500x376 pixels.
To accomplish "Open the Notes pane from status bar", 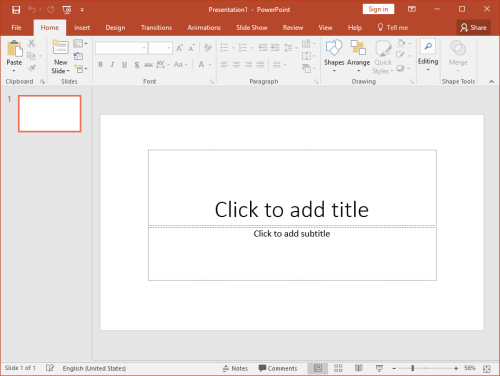I will (235, 368).
